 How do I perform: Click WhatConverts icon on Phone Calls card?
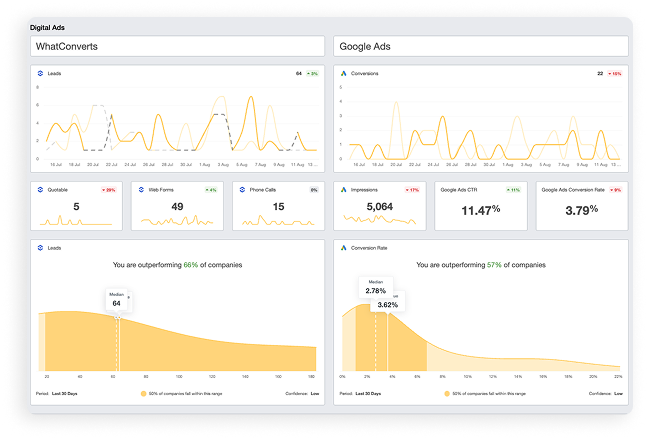tap(241, 189)
